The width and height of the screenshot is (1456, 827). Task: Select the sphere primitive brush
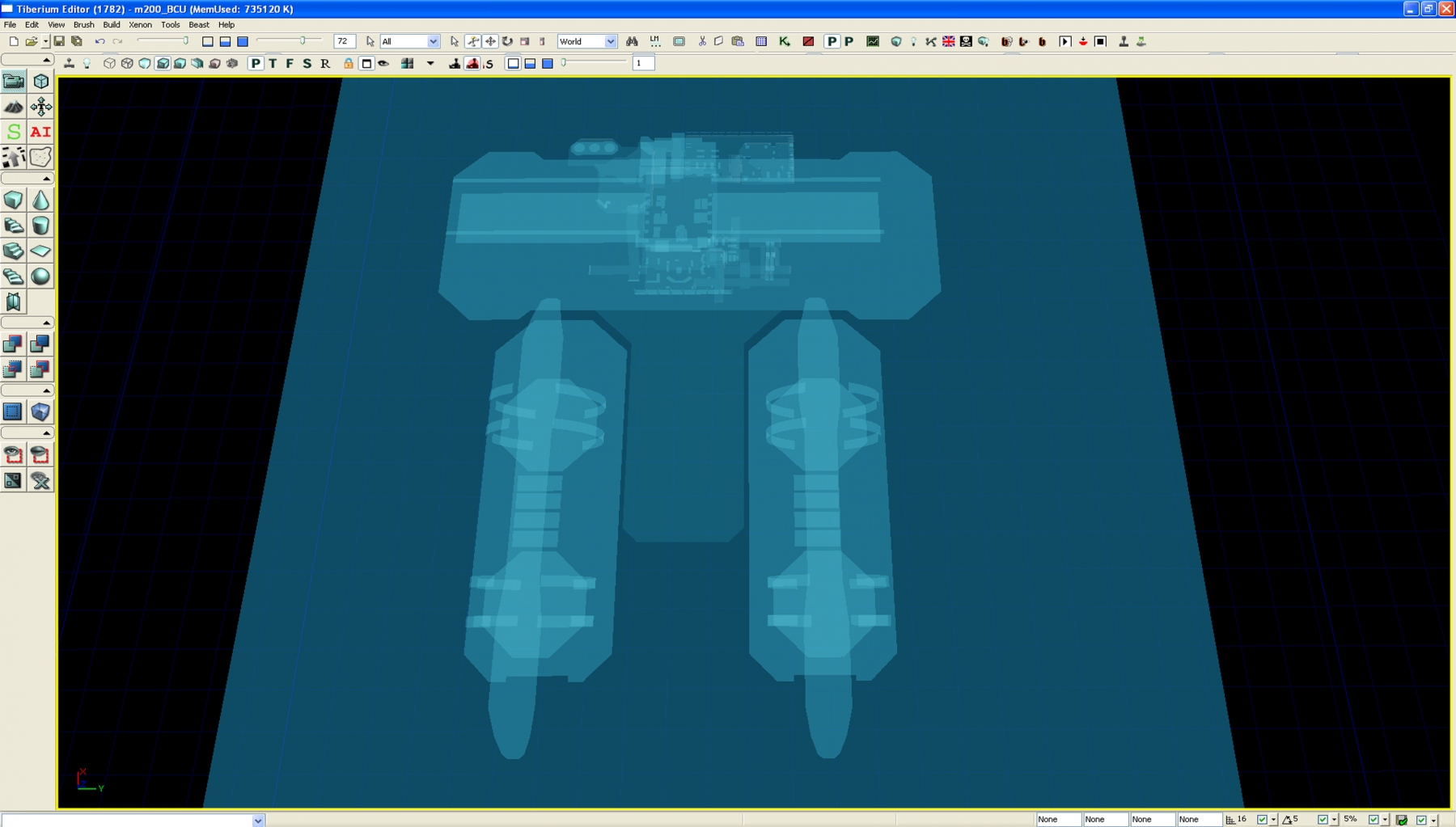click(40, 276)
